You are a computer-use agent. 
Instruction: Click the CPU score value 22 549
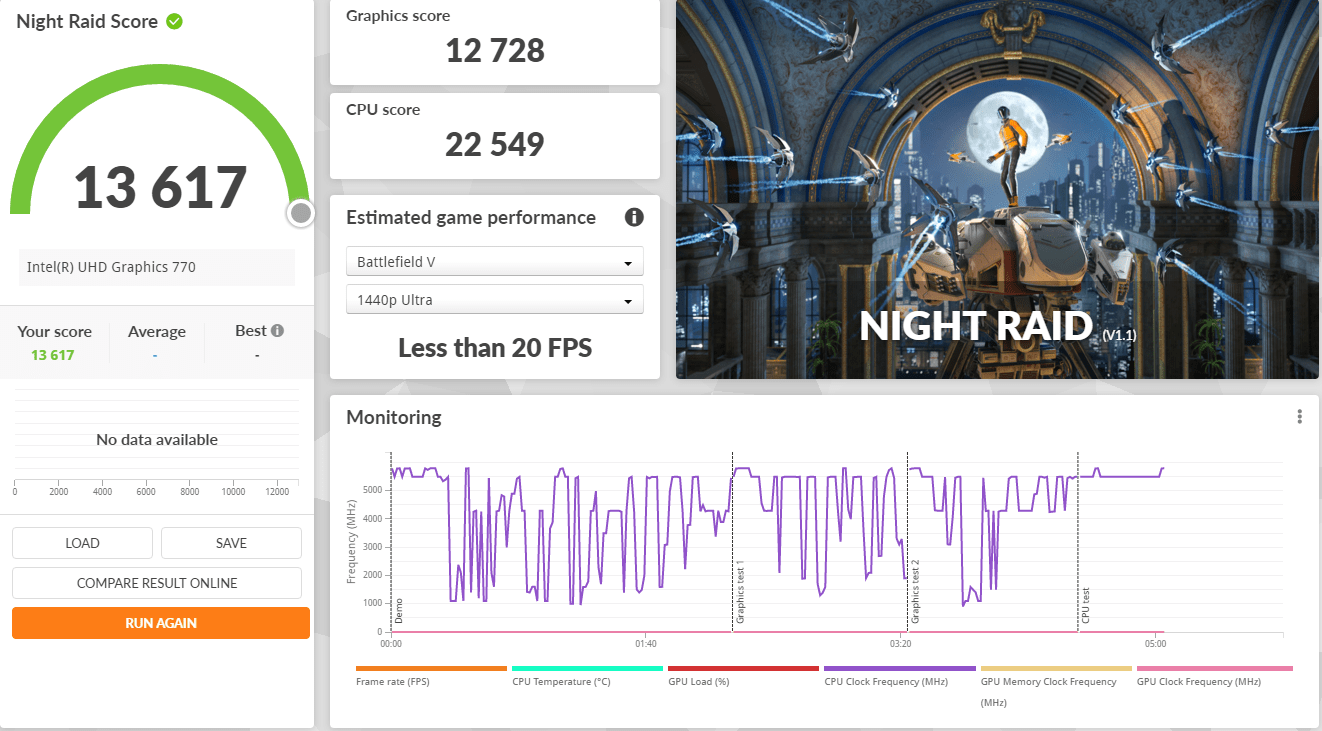point(495,144)
